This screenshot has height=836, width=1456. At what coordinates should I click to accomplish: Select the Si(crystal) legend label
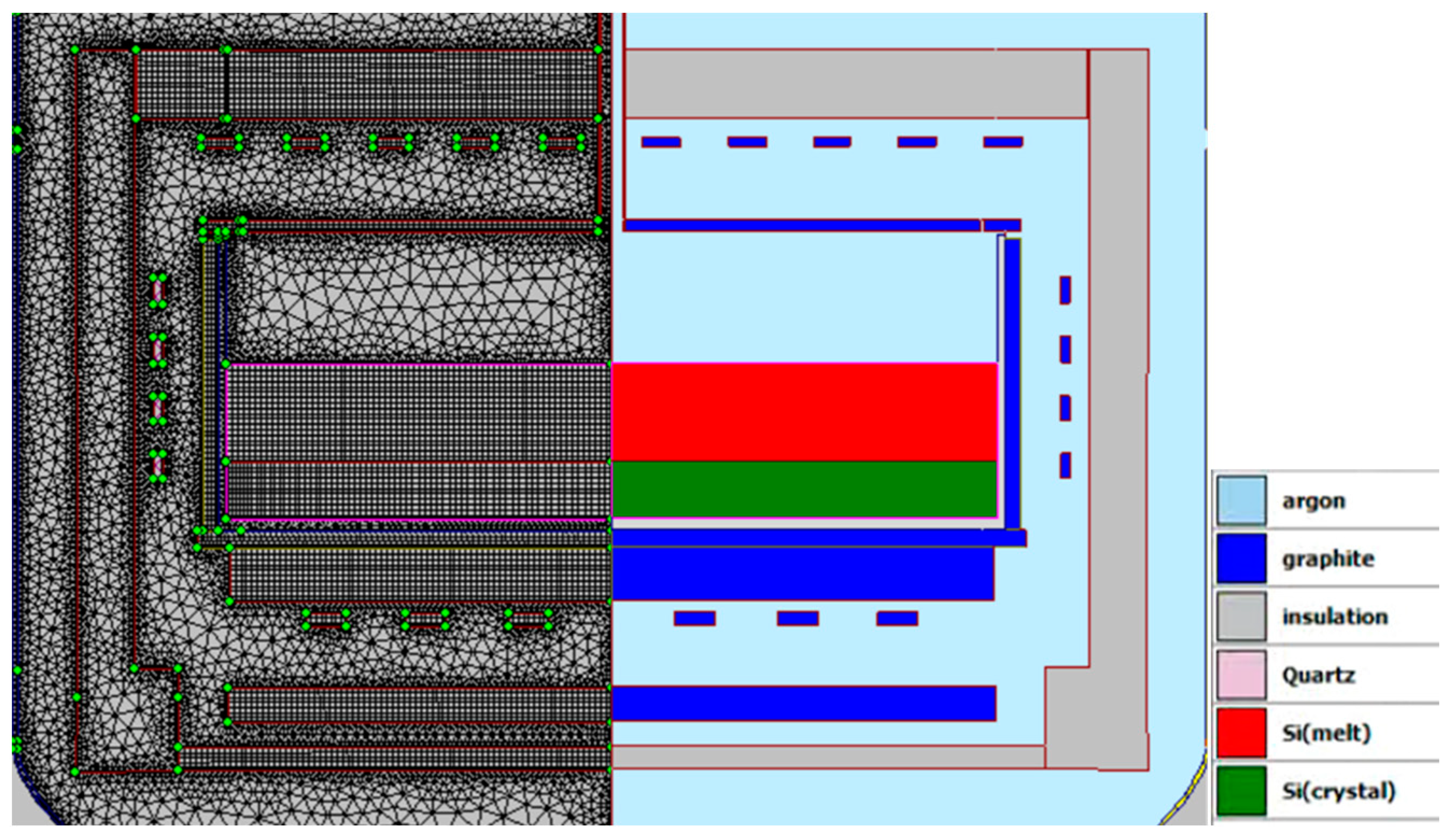1338,791
